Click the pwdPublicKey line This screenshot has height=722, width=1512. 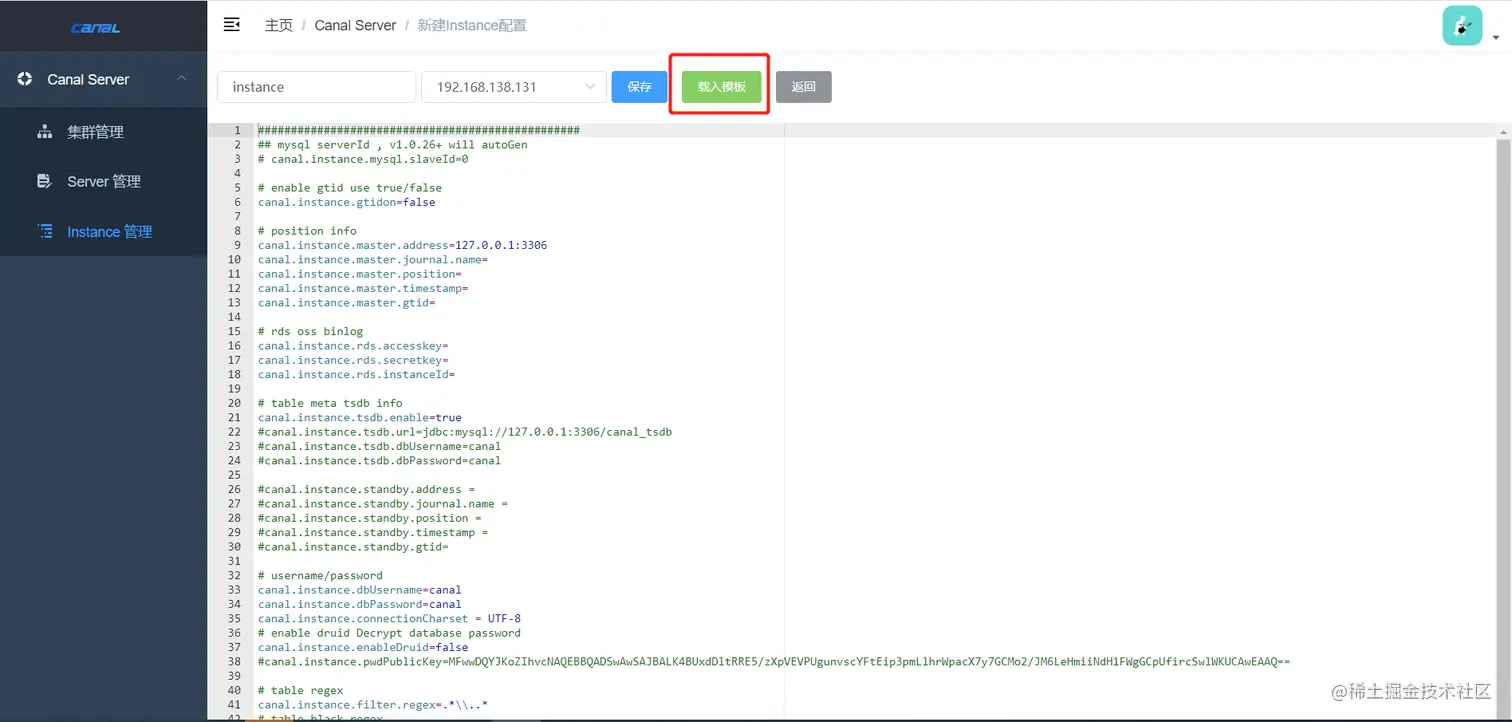(x=774, y=662)
